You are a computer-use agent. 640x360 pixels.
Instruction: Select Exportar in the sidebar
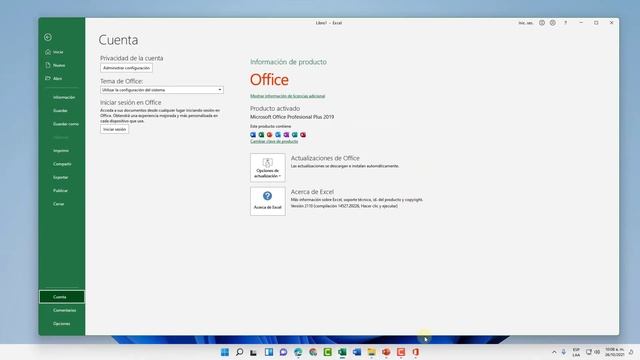coord(60,177)
